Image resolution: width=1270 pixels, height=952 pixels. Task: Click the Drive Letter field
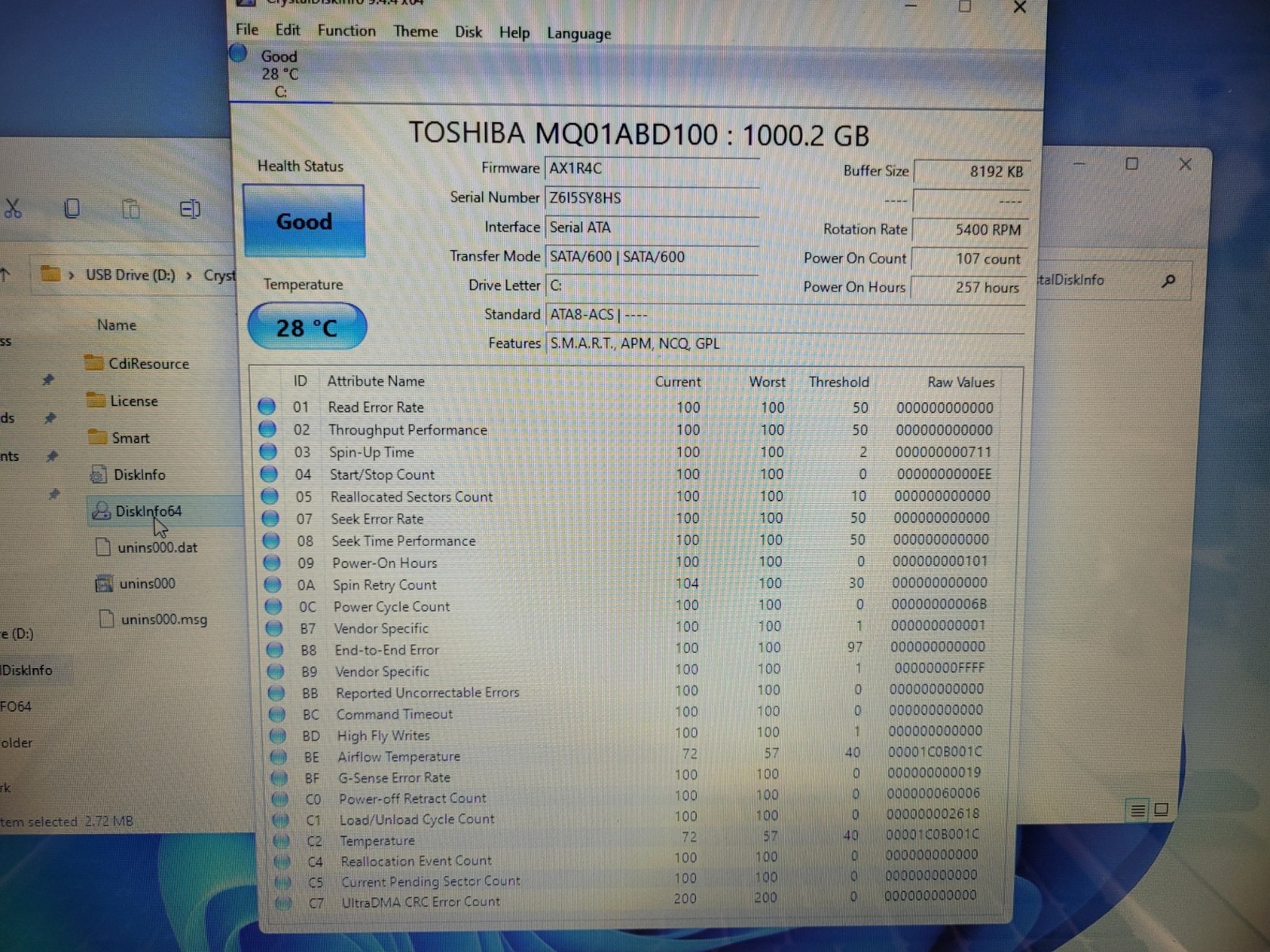tap(652, 286)
